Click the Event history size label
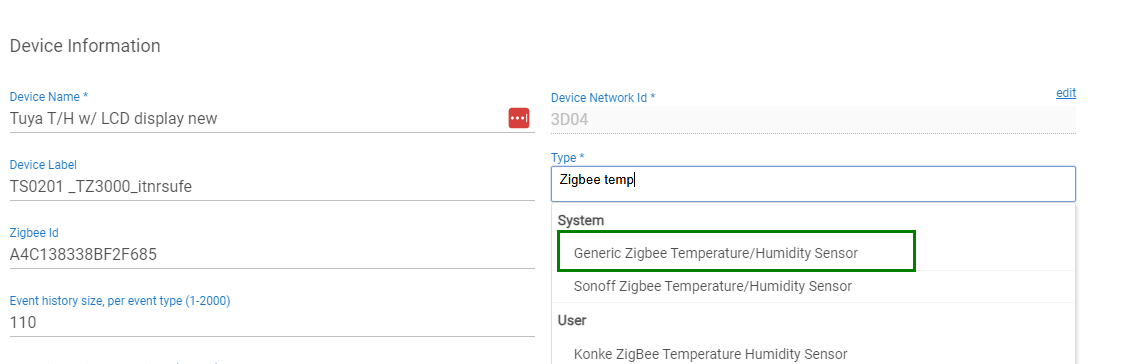 [x=119, y=301]
